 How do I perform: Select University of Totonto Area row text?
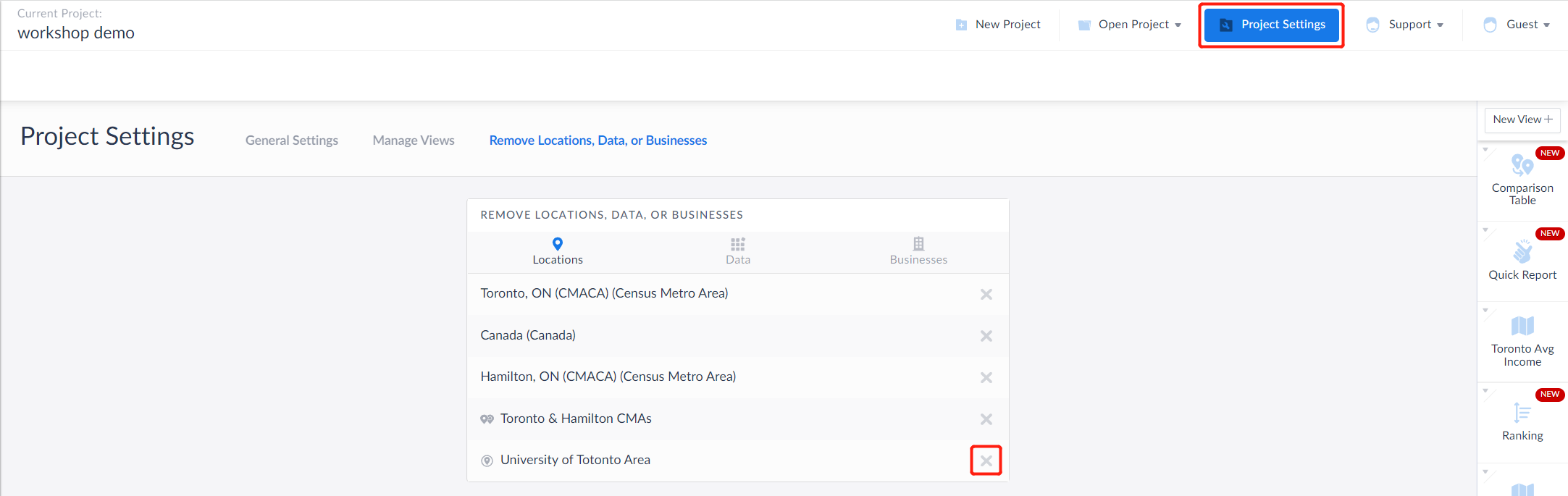coord(575,460)
